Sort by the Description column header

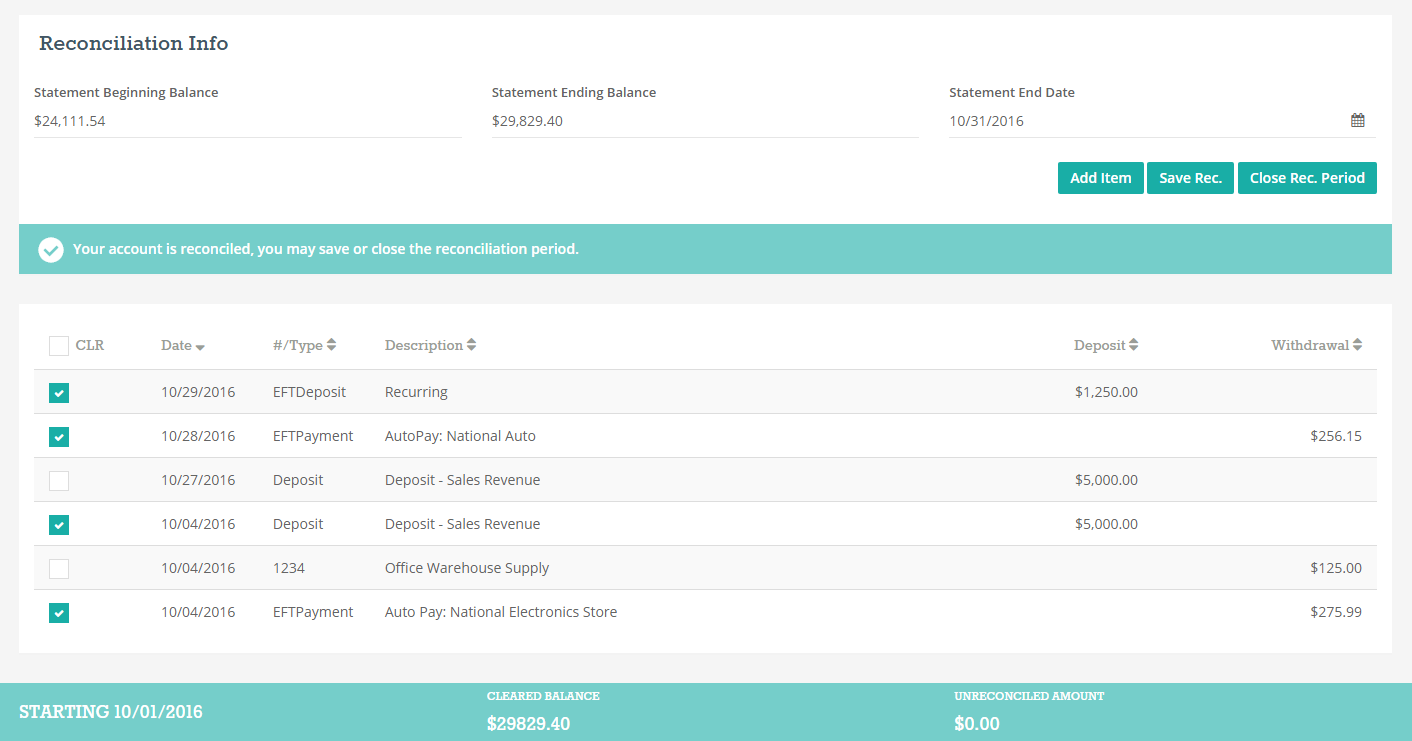[x=430, y=345]
